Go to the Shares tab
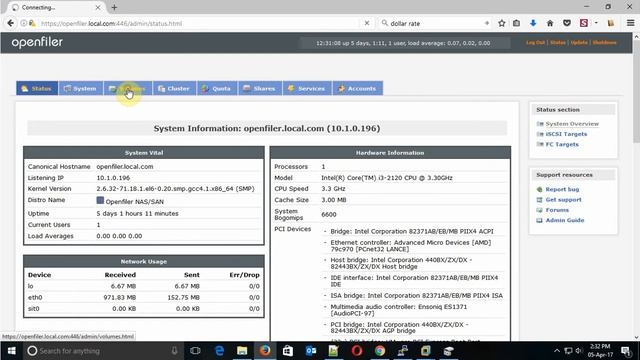The height and width of the screenshot is (360, 640). 260,88
